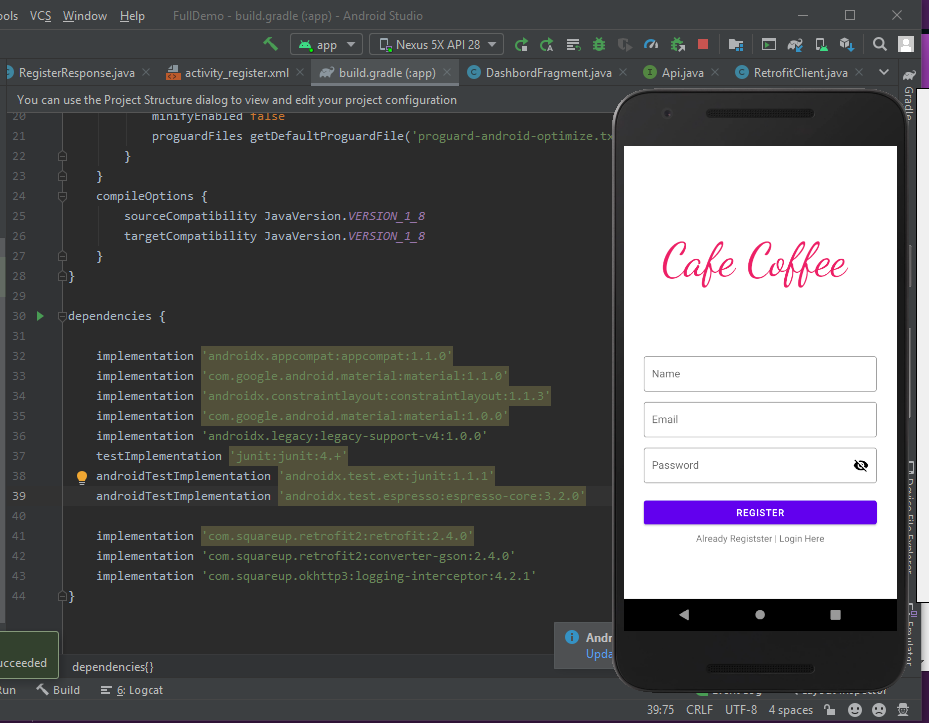Click the Email field in emulator
Image resolution: width=929 pixels, height=723 pixels.
pyautogui.click(x=760, y=420)
